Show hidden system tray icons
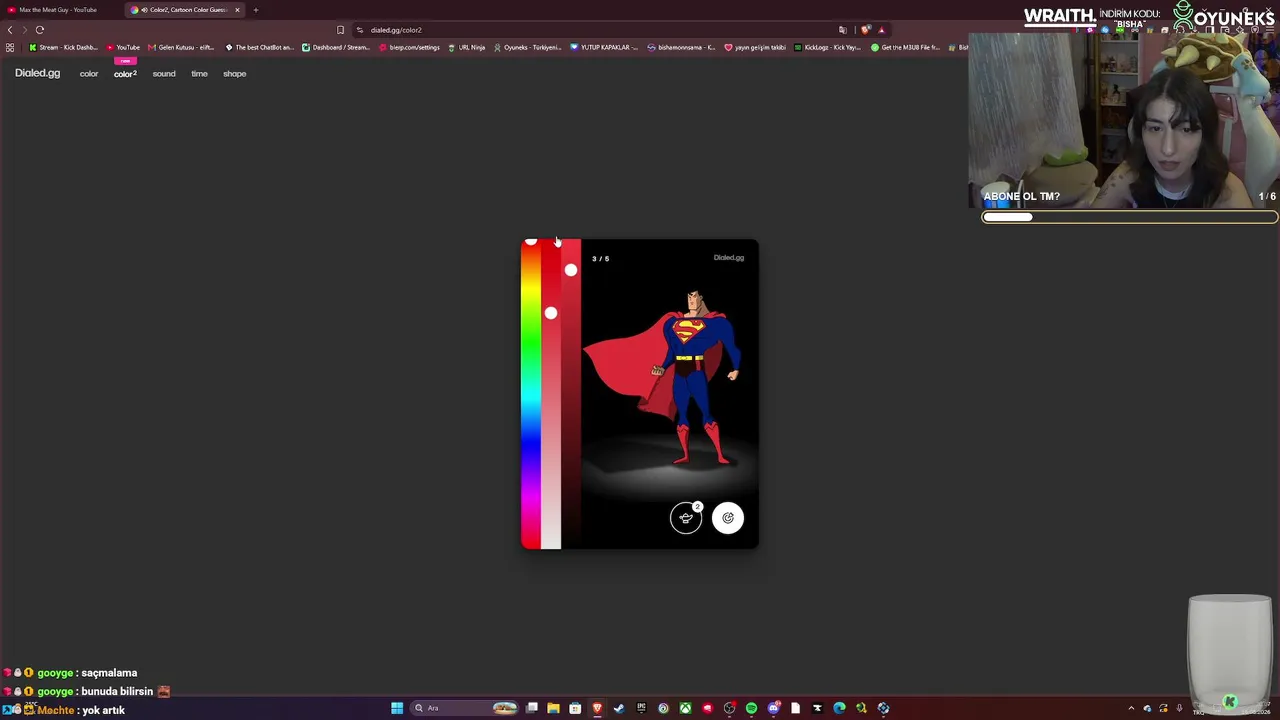This screenshot has width=1280, height=720. (1131, 708)
